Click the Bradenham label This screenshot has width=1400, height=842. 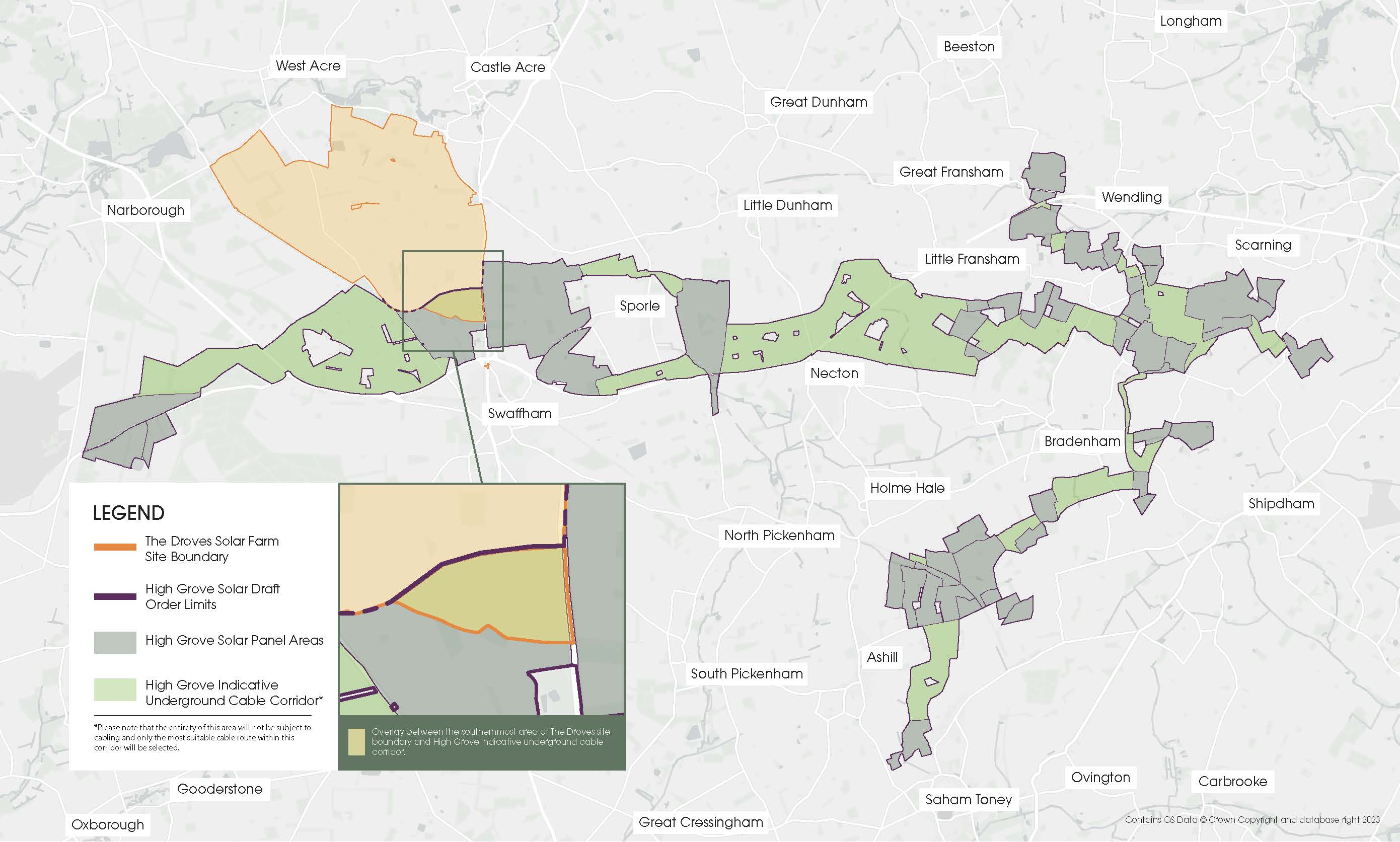1082,441
